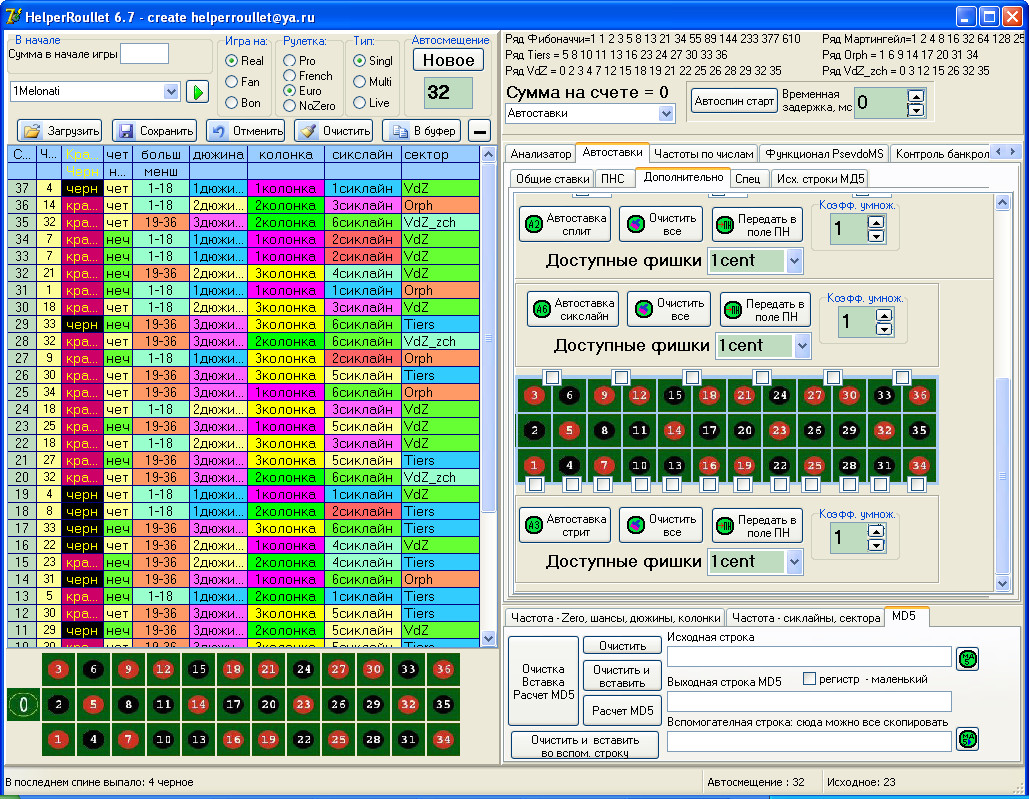Click the Сохранить floppy disk button

coord(153,131)
